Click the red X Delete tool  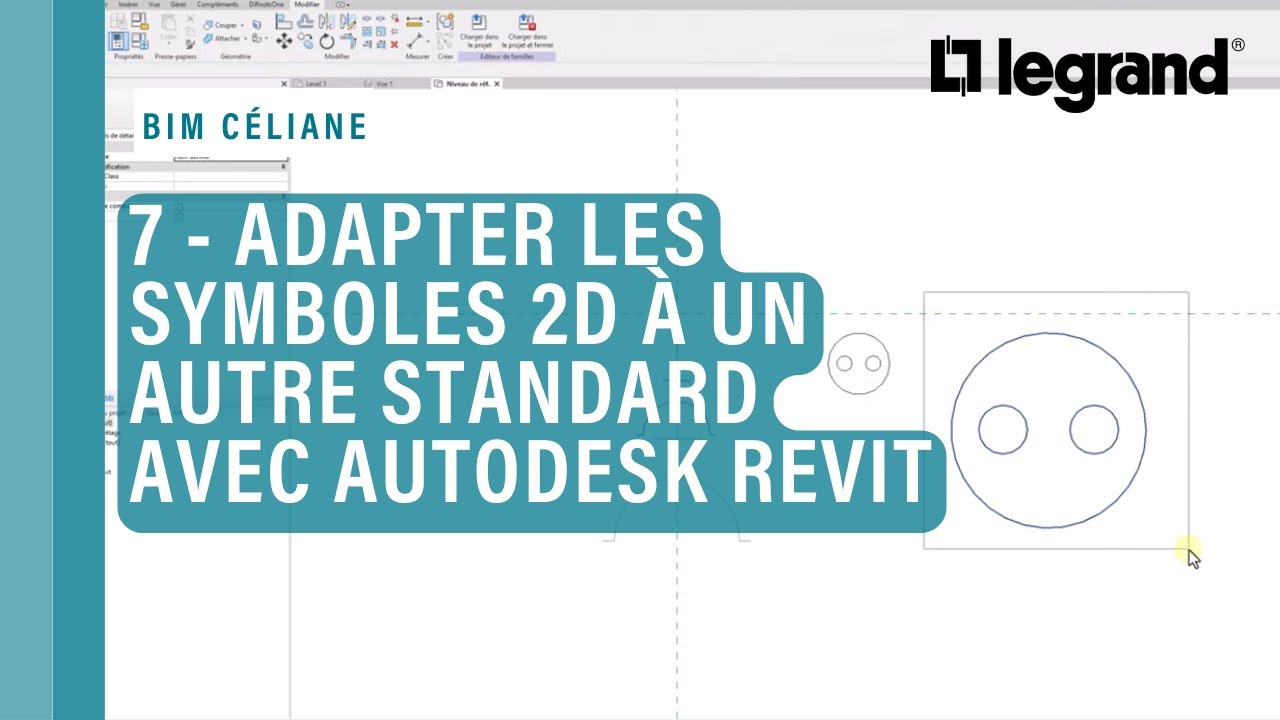pos(394,44)
